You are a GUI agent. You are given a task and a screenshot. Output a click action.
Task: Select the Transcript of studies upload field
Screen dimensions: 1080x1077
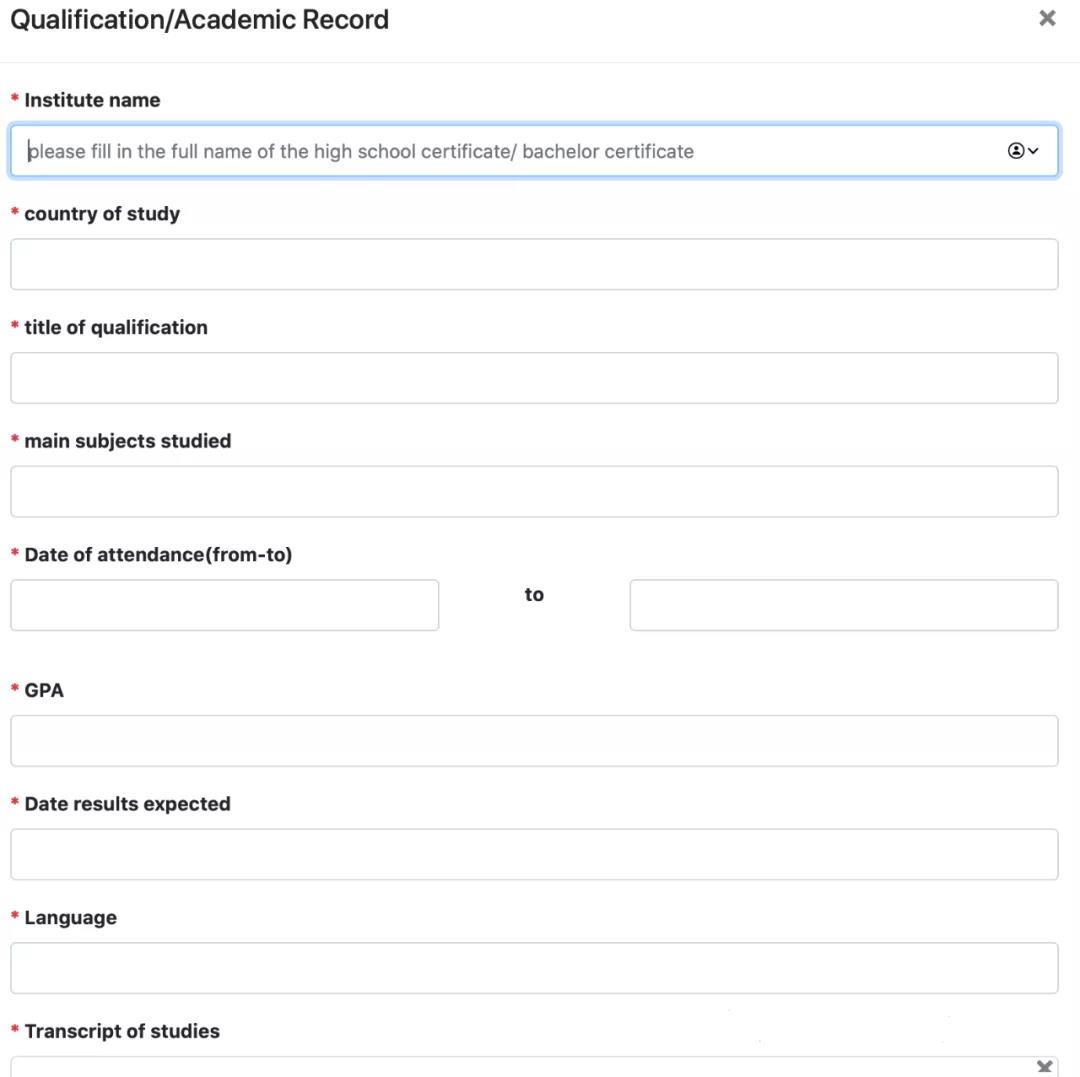534,1067
